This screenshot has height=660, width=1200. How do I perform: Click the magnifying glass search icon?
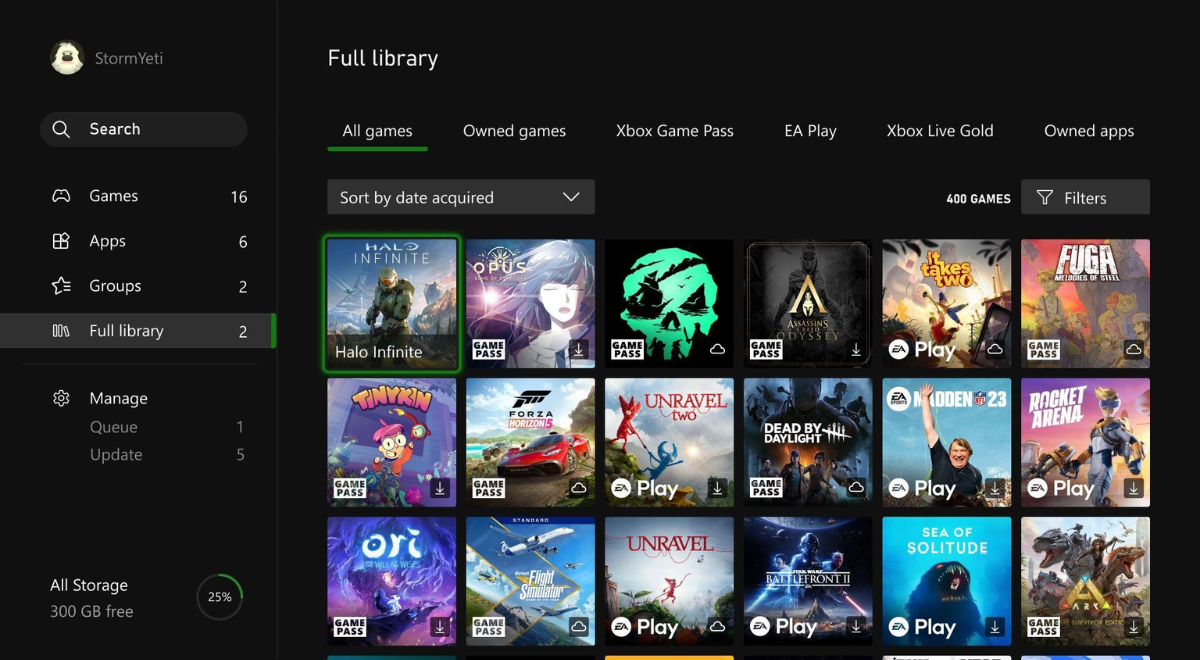[61, 129]
